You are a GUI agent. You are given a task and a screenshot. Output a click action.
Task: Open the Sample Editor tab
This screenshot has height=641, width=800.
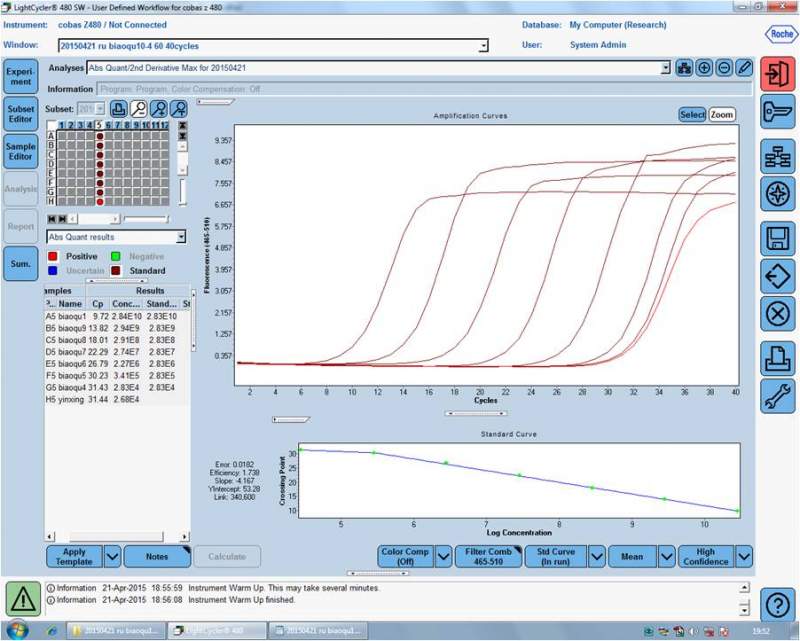click(20, 152)
